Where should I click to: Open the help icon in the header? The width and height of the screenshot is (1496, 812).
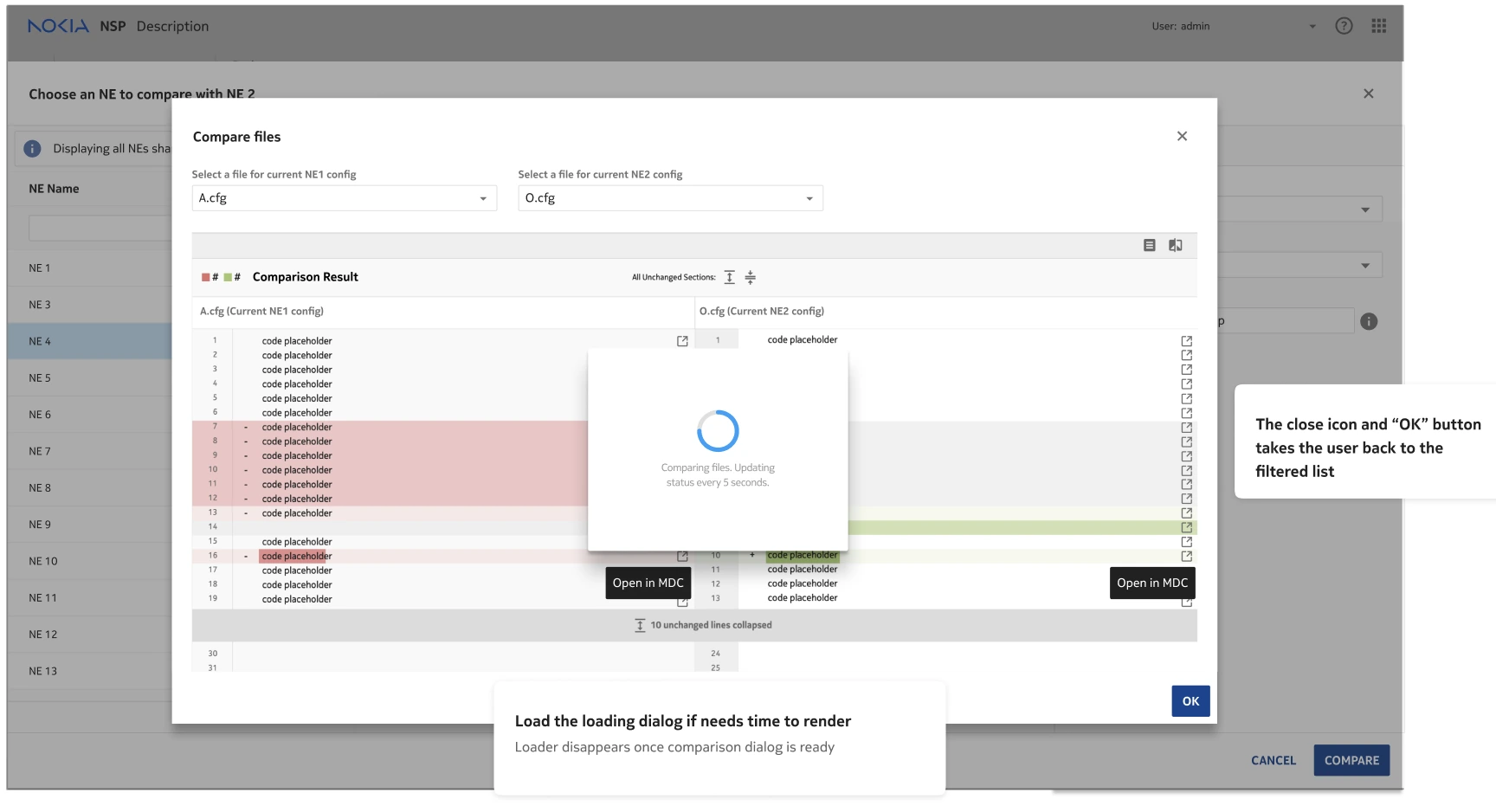point(1344,26)
